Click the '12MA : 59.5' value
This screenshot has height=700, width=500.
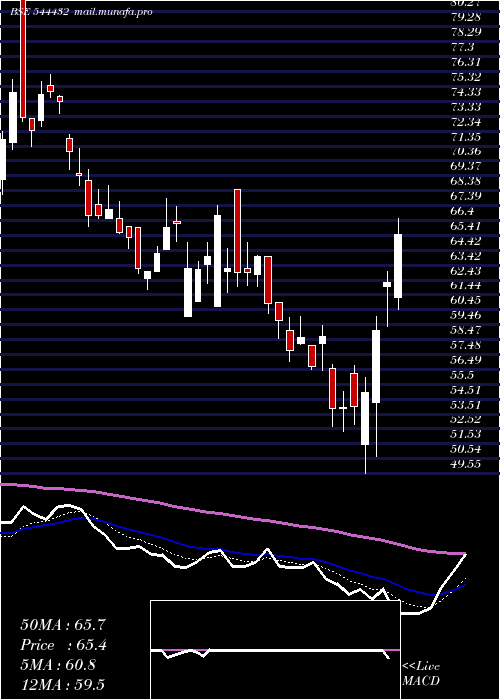(62, 684)
